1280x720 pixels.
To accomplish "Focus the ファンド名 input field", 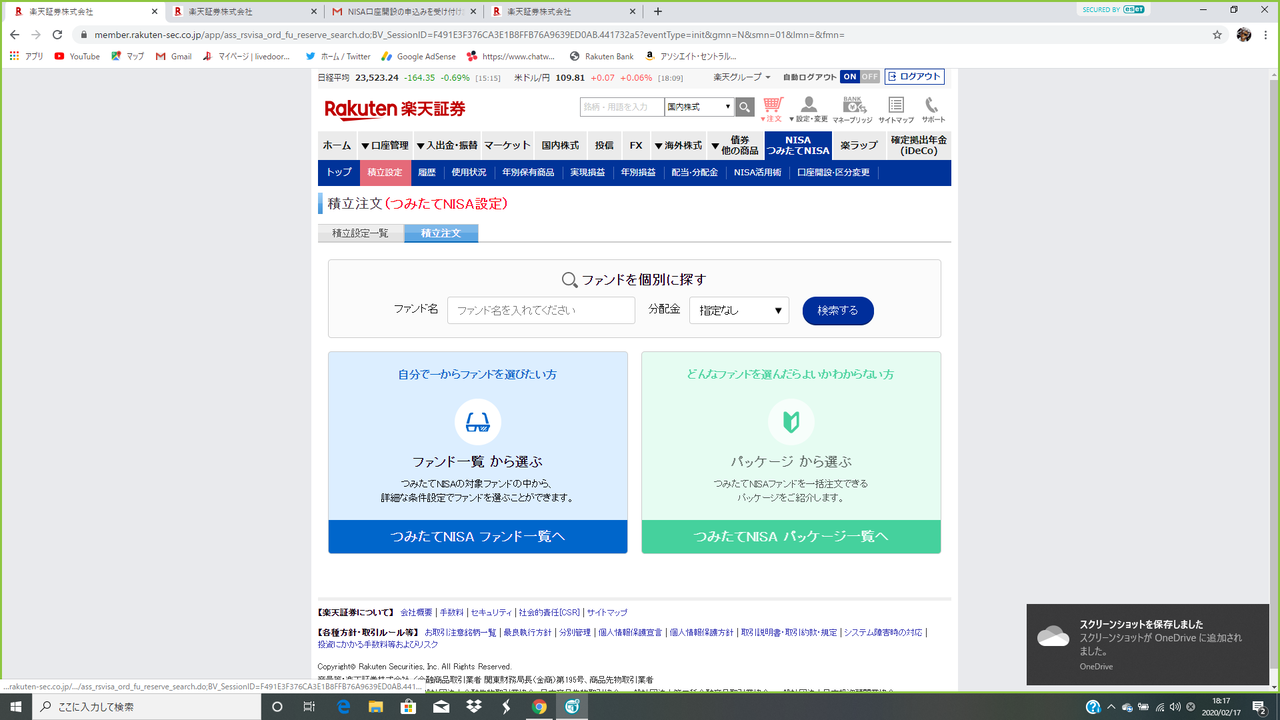I will pyautogui.click(x=541, y=310).
